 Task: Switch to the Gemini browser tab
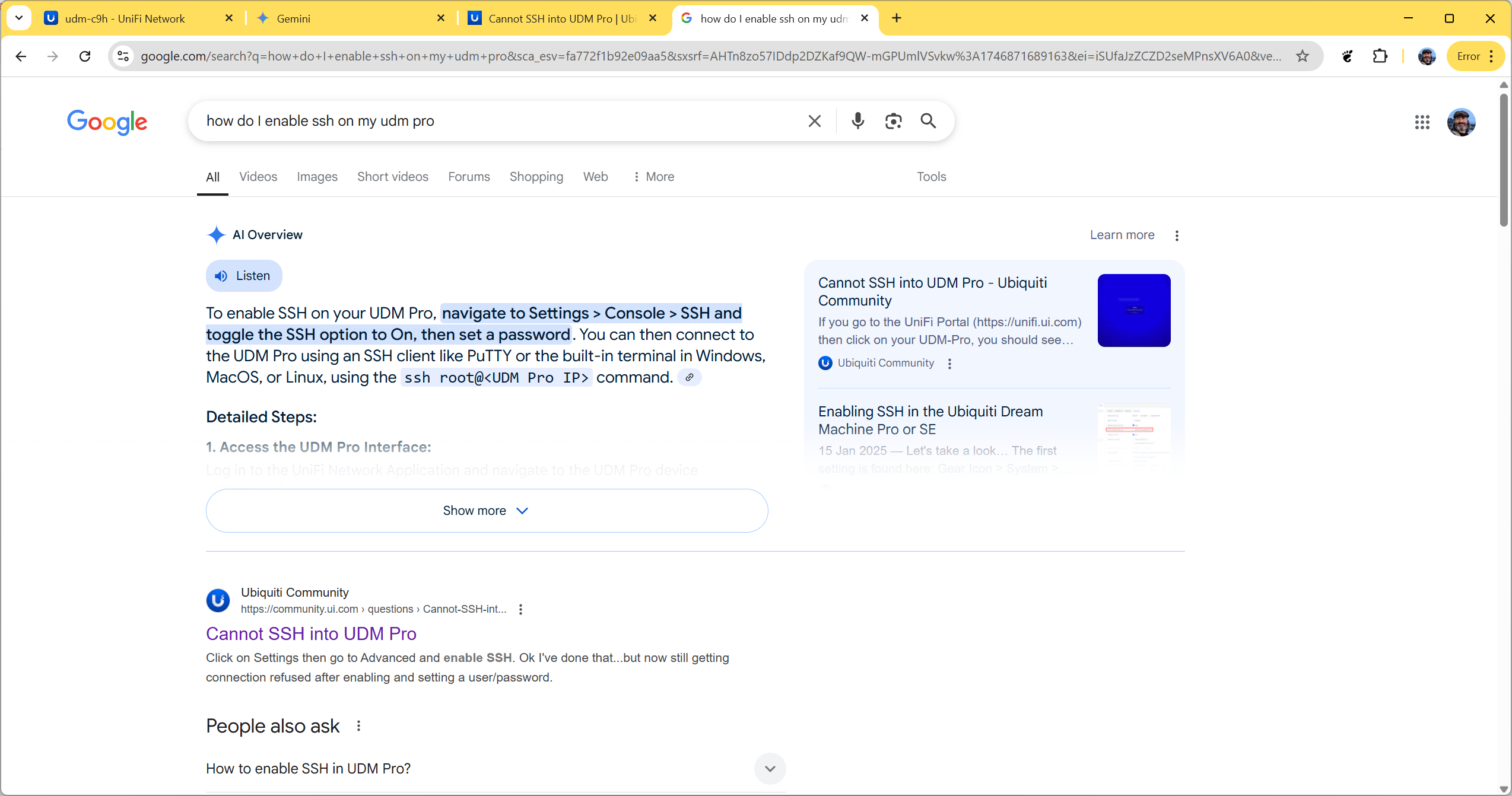pyautogui.click(x=350, y=18)
